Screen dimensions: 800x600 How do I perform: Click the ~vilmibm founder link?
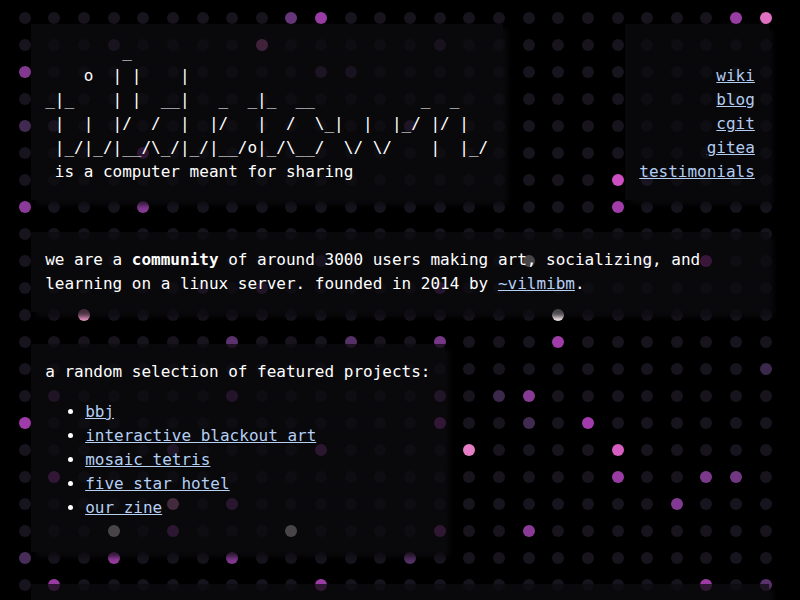tap(536, 284)
